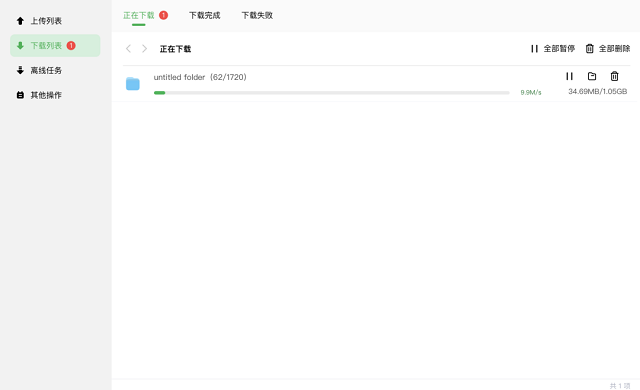This screenshot has height=390, width=640.
Task: Open download location of untitled folder
Action: [592, 76]
